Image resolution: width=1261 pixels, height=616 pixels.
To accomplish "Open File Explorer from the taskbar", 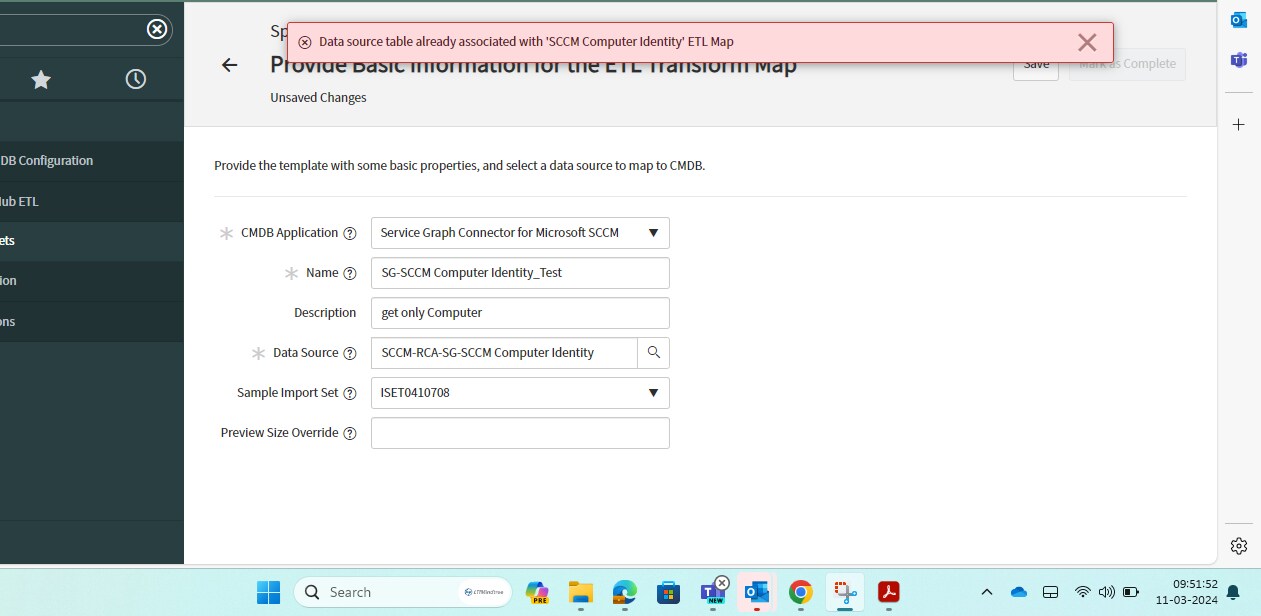I will coord(581,592).
